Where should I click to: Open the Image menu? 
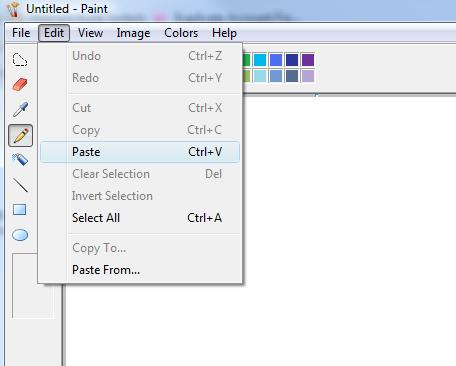[133, 33]
